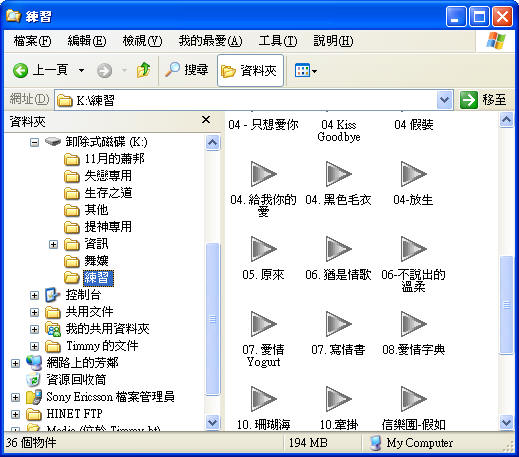Click the greyed Forward arrow icon
Image resolution: width=519 pixels, height=457 pixels.
[x=104, y=71]
